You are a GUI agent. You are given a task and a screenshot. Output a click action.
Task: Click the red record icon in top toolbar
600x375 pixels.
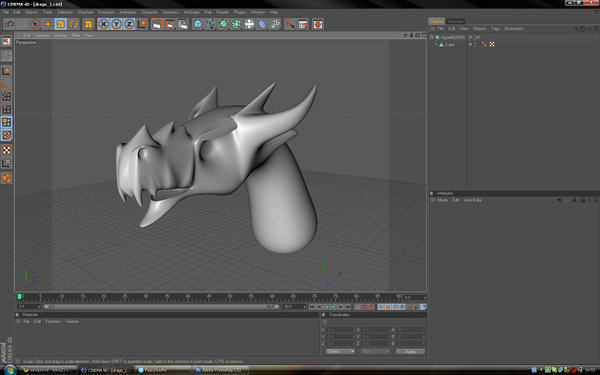318,24
